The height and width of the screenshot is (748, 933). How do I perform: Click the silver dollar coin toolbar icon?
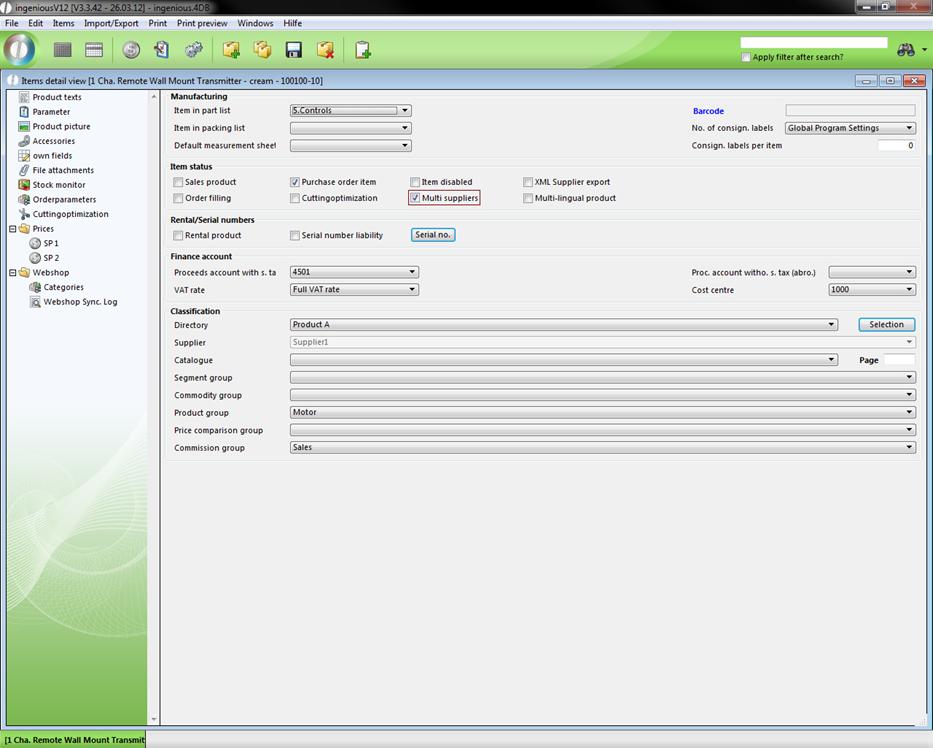(x=131, y=50)
